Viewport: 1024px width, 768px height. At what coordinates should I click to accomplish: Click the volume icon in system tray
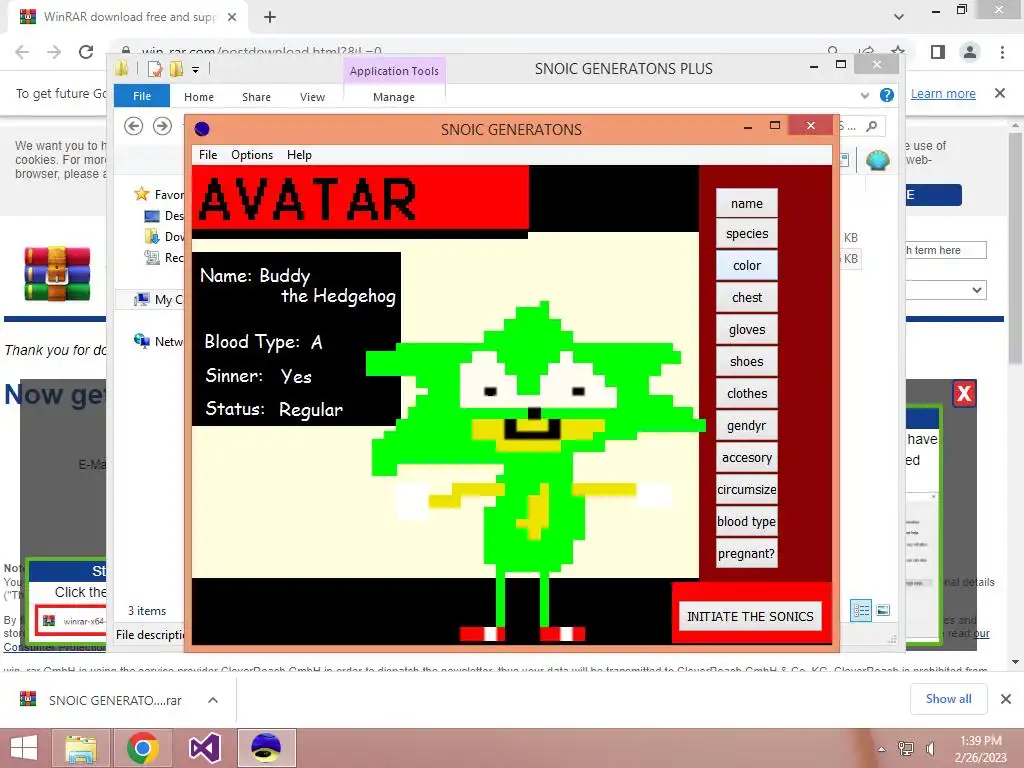(x=931, y=749)
